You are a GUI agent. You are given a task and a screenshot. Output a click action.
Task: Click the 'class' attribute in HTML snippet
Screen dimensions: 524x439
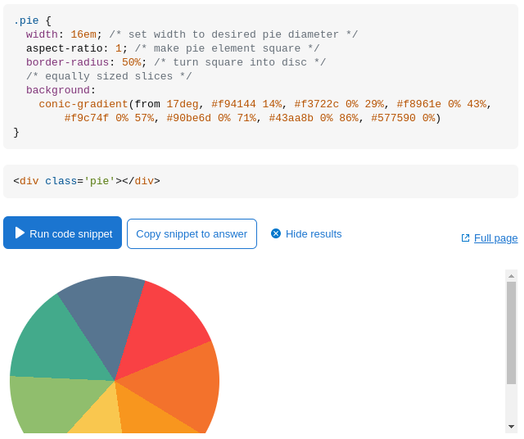click(61, 181)
